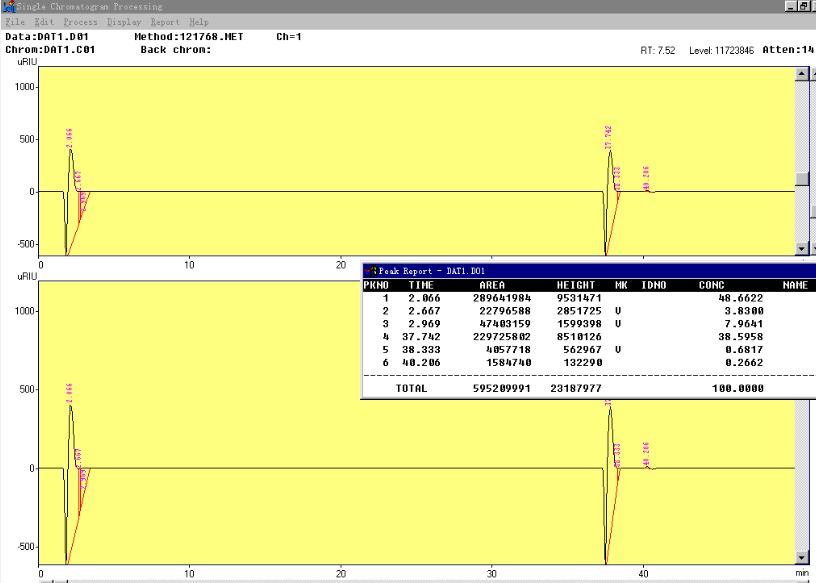Click concentration value 38.5958
Image resolution: width=816 pixels, height=583 pixels.
[741, 337]
